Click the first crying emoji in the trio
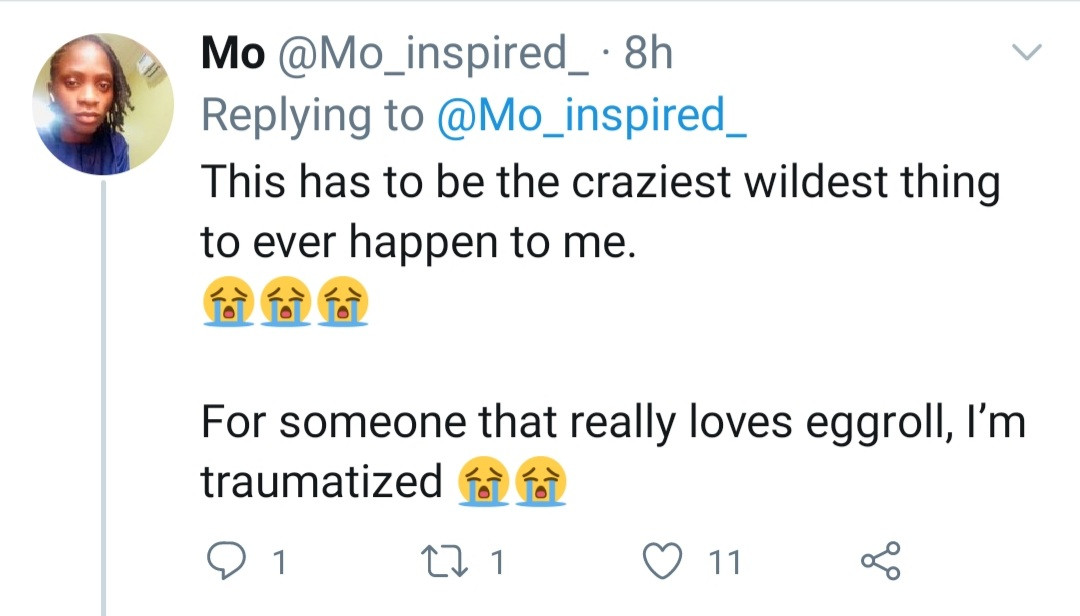Viewport: 1080px width, 616px height. 227,303
